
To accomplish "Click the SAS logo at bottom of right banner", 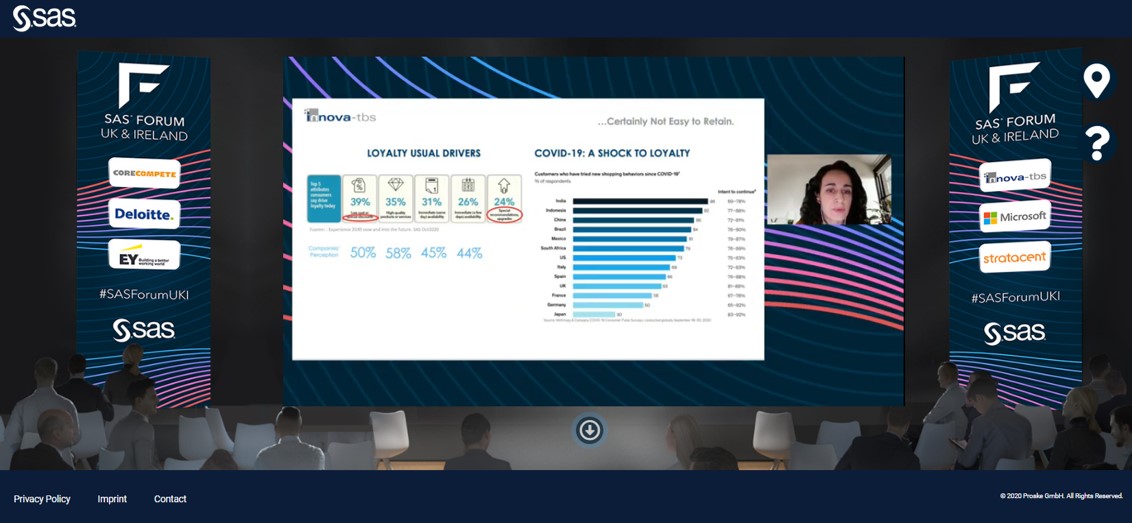I will coord(1014,332).
